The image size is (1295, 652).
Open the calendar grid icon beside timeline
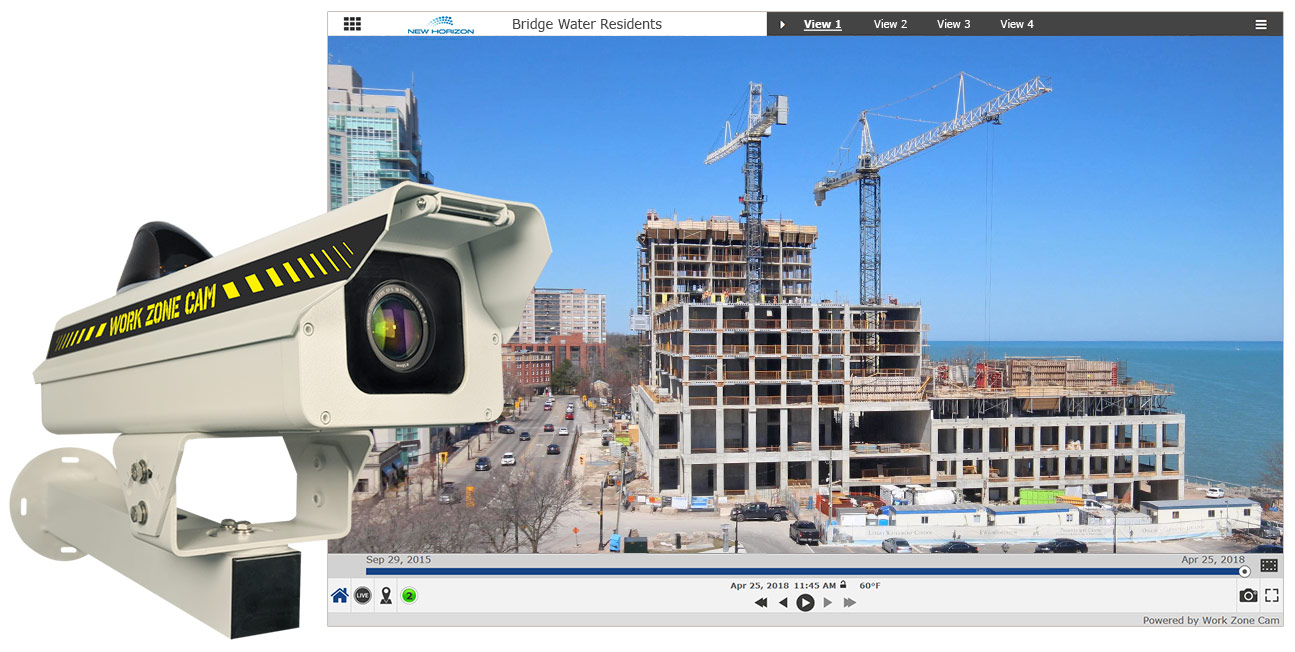[x=1269, y=566]
